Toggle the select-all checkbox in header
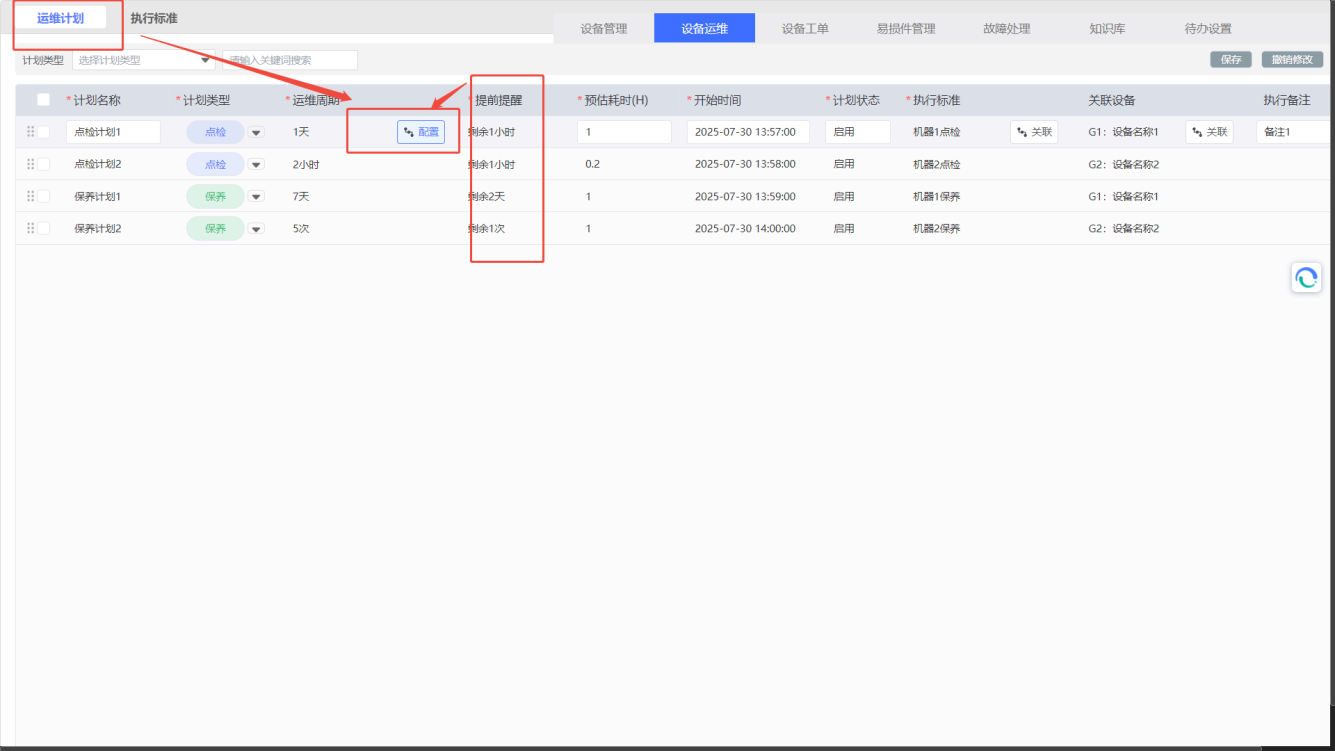 point(43,100)
